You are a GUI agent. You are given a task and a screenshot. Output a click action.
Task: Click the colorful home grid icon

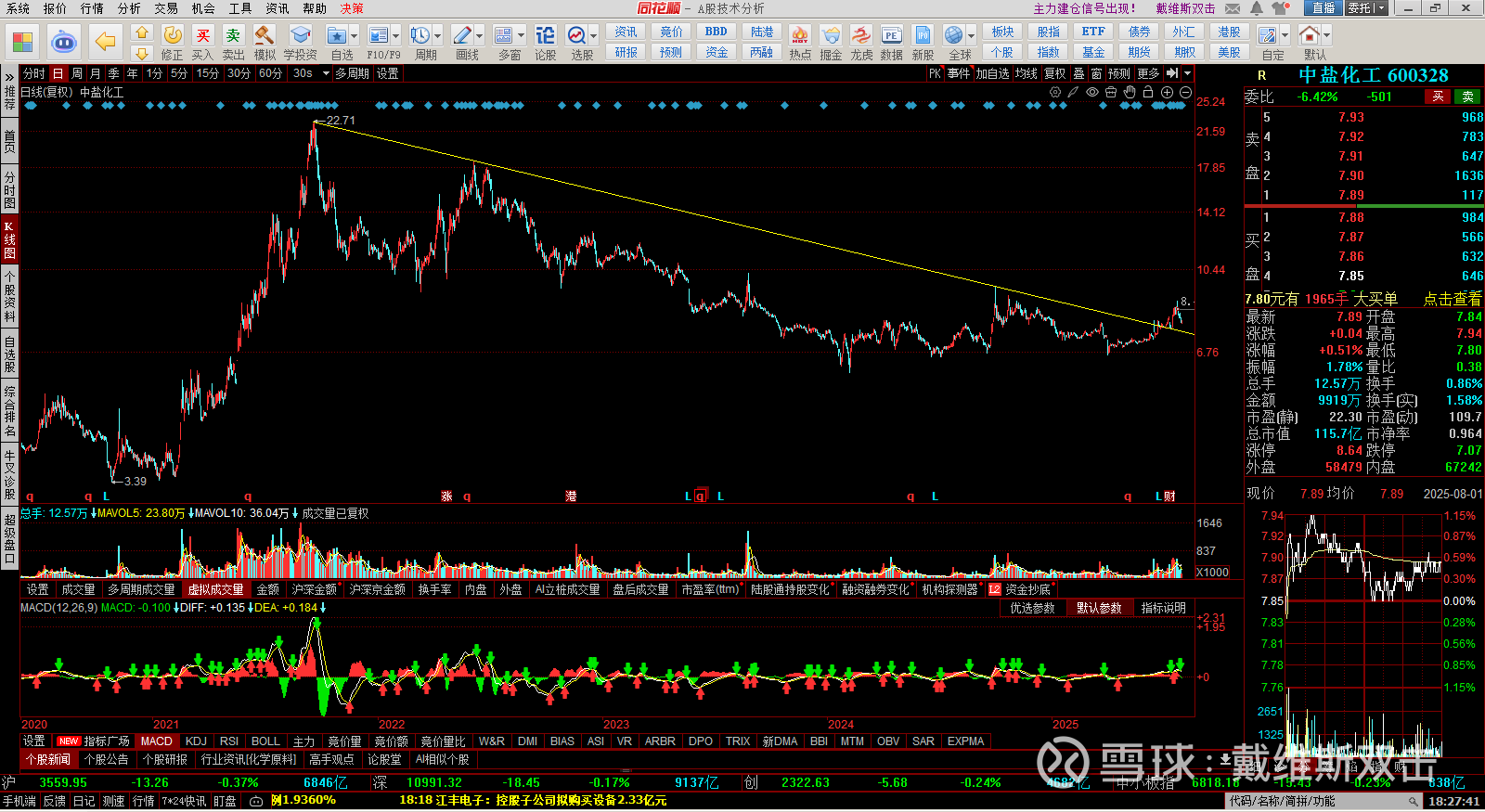tap(22, 42)
